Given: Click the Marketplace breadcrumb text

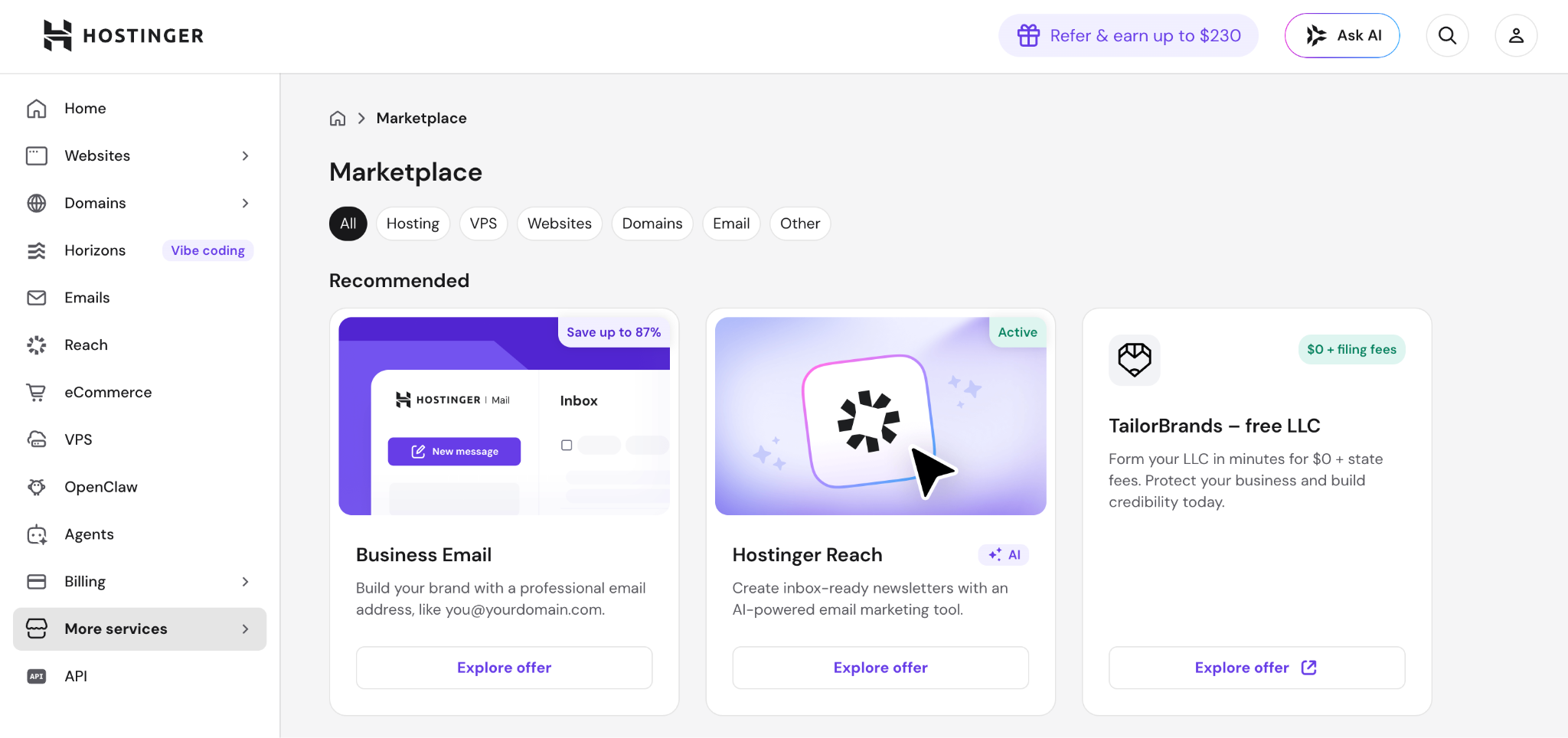Looking at the screenshot, I should (421, 118).
